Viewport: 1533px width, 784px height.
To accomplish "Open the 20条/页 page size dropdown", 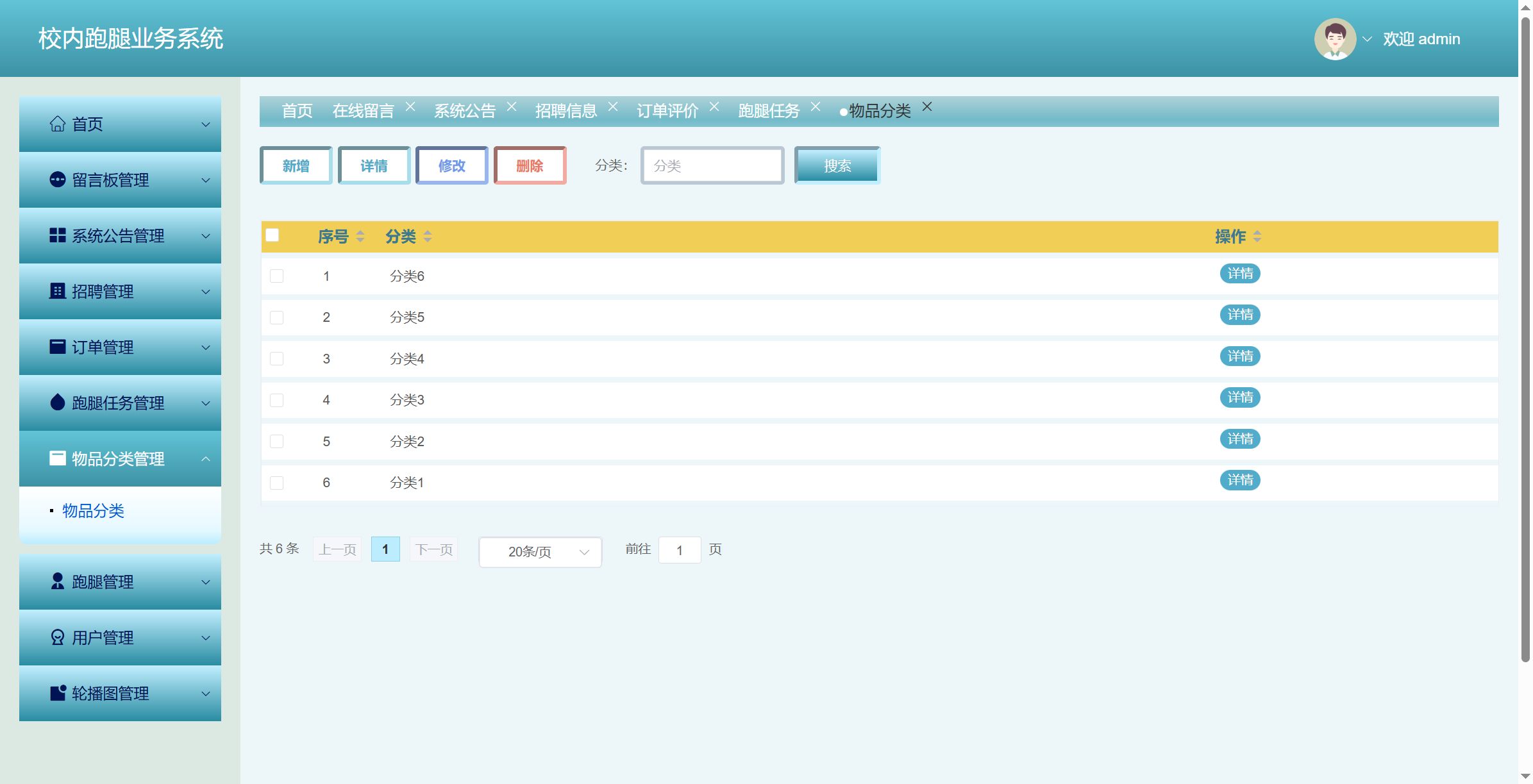I will [540, 552].
